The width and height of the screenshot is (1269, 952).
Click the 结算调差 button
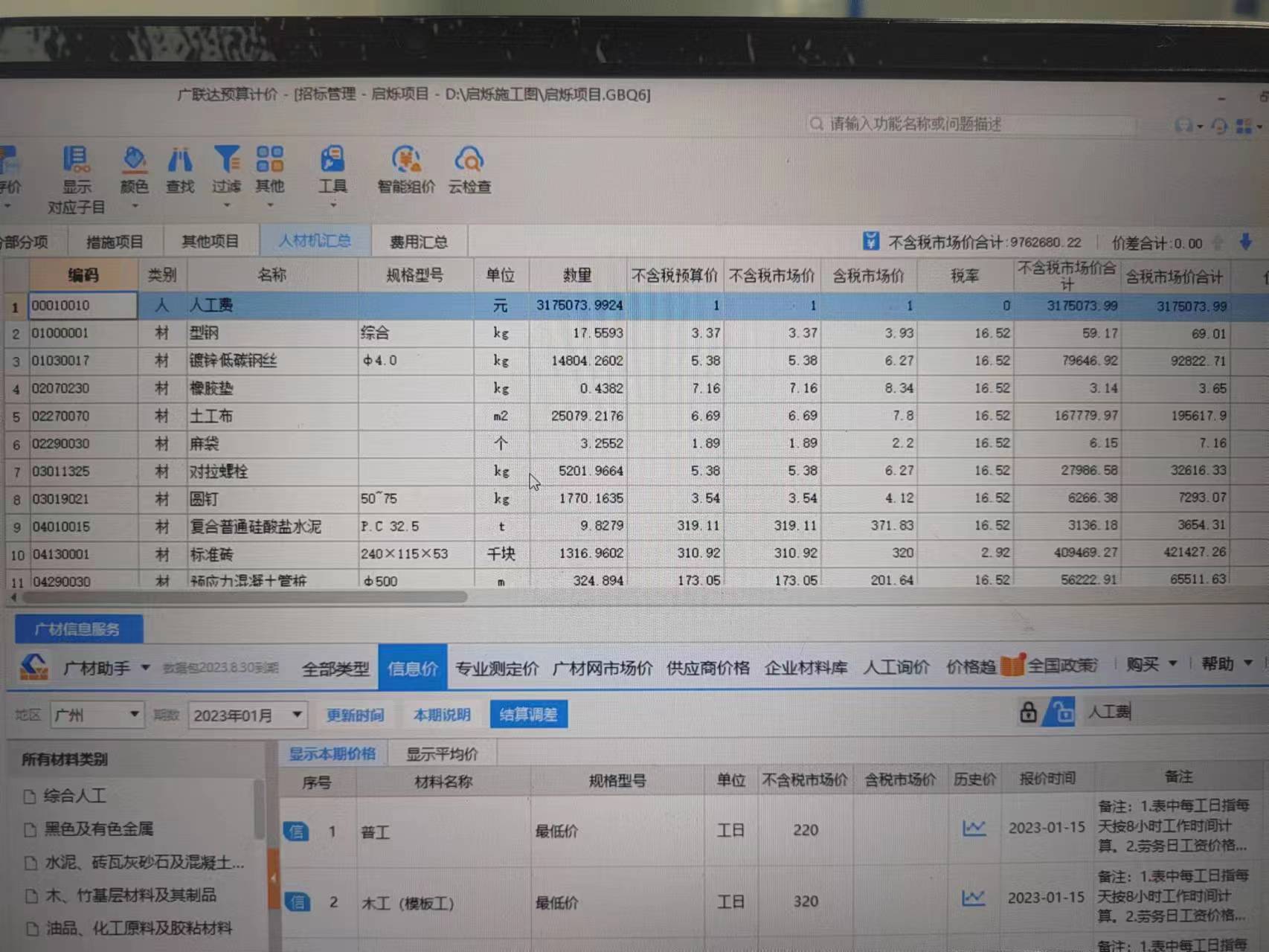coord(528,714)
